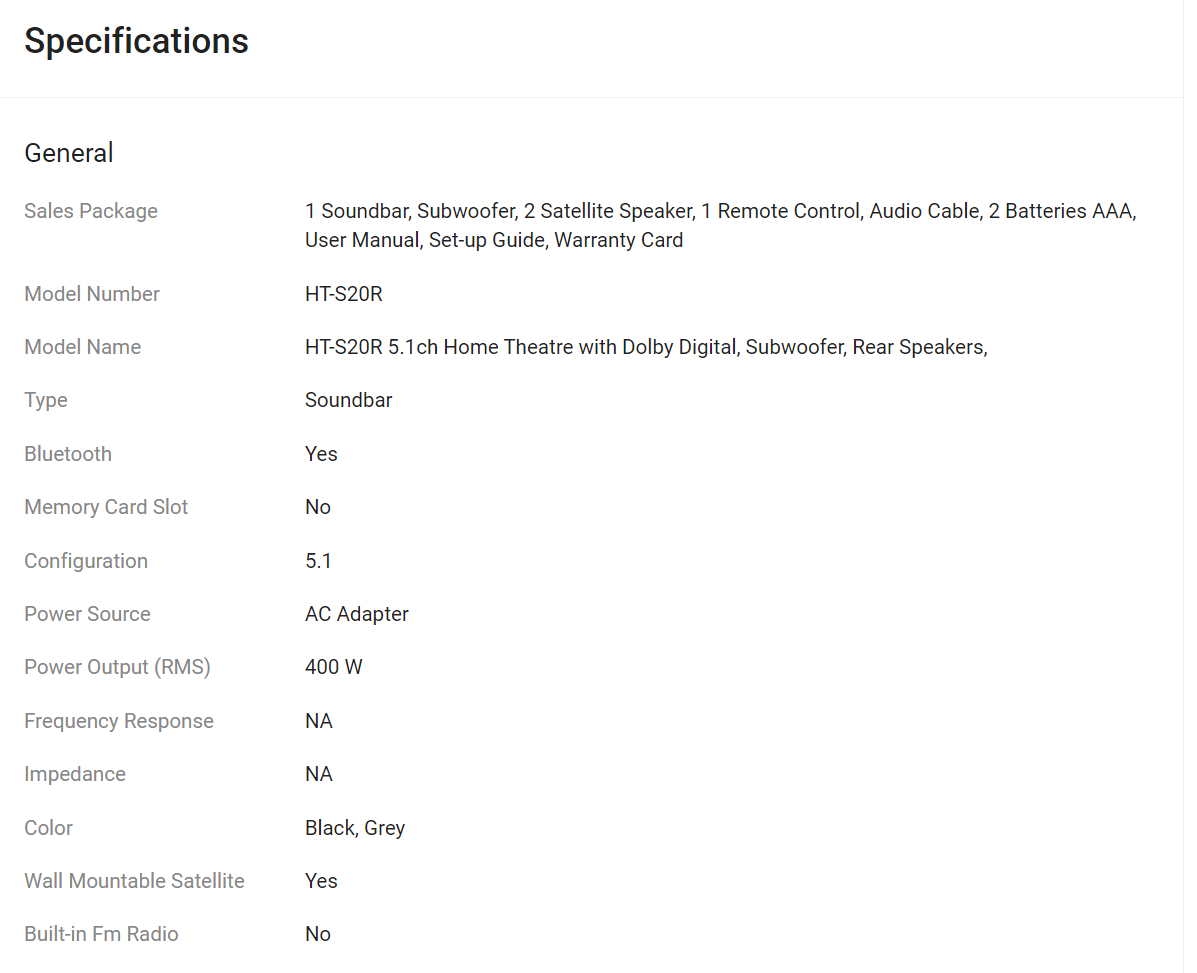Select the Yes value beside Bluetooth
This screenshot has height=973, width=1197.
(x=321, y=453)
